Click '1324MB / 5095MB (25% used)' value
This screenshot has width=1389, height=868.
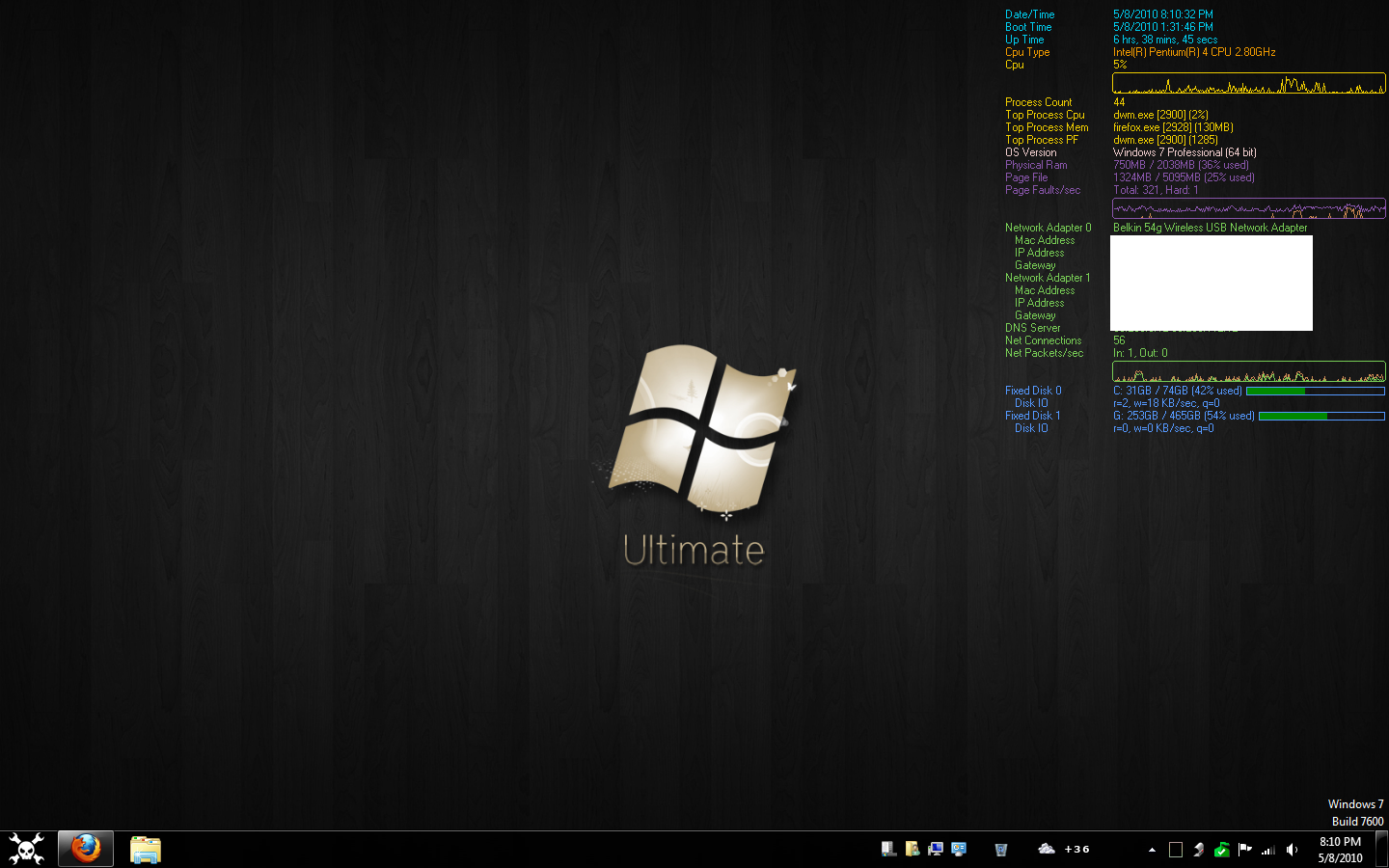(x=1184, y=177)
